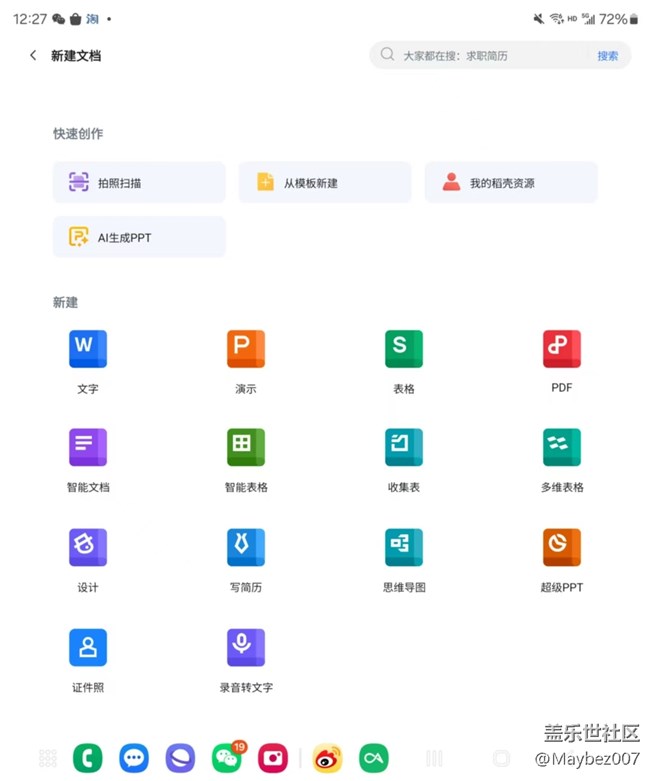650x781 pixels.
Task: Open the green Phone app in dock
Action: point(87,758)
